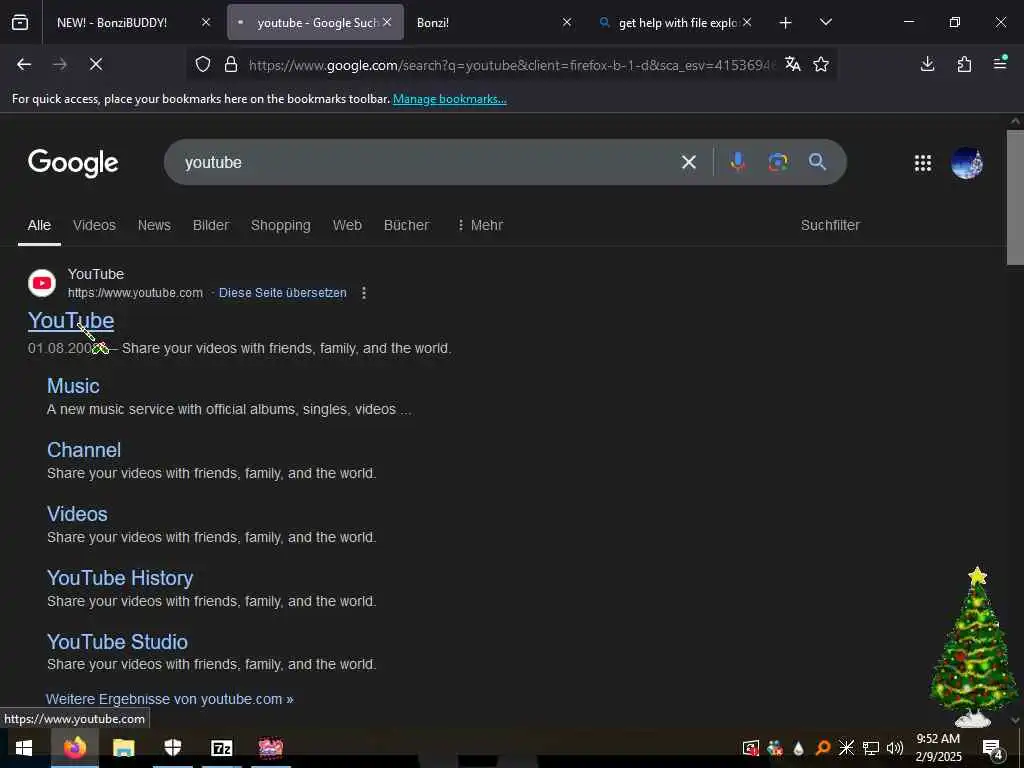Close the NEW! - BonziBUDDY! tab

coord(206,22)
